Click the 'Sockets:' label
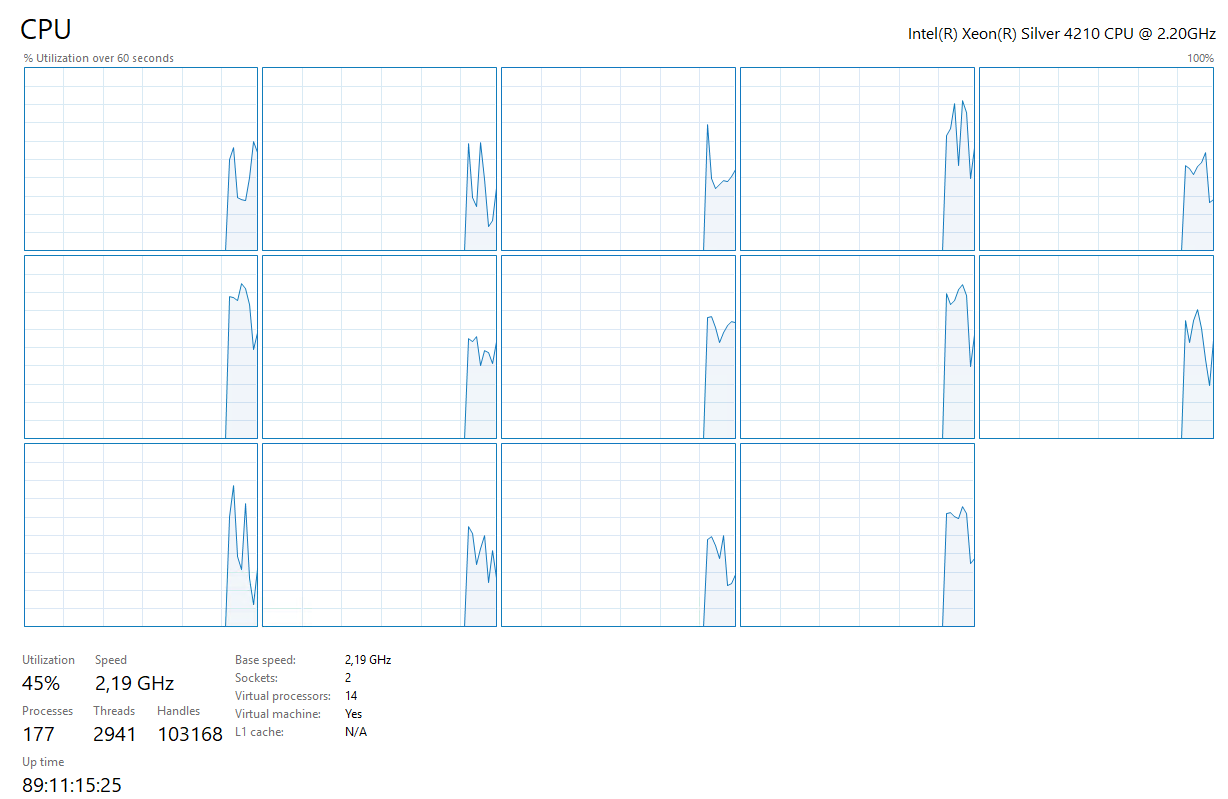Screen dimensions: 1228x799 (x=256, y=678)
